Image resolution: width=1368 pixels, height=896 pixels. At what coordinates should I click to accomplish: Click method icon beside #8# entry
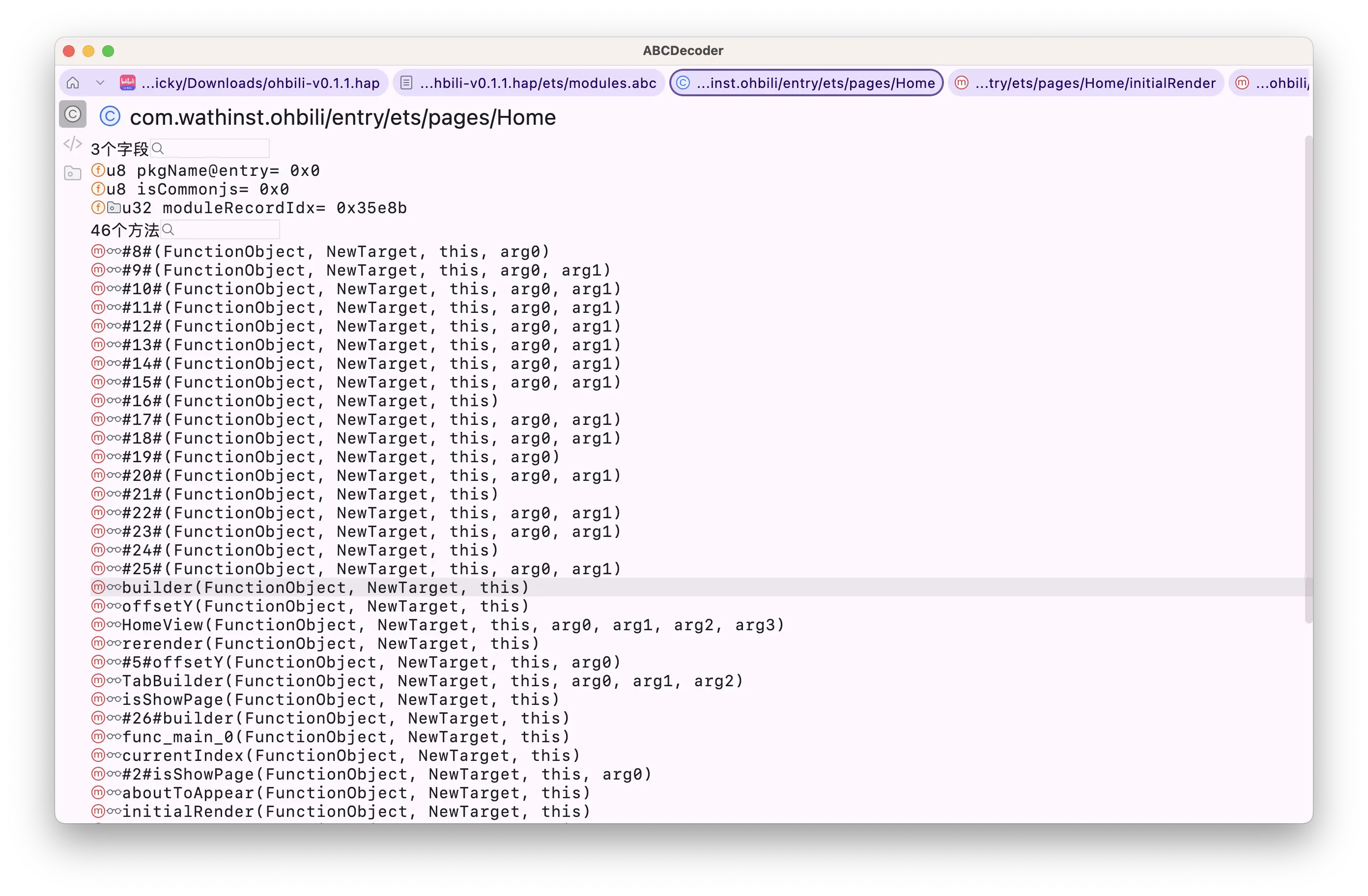tap(98, 252)
